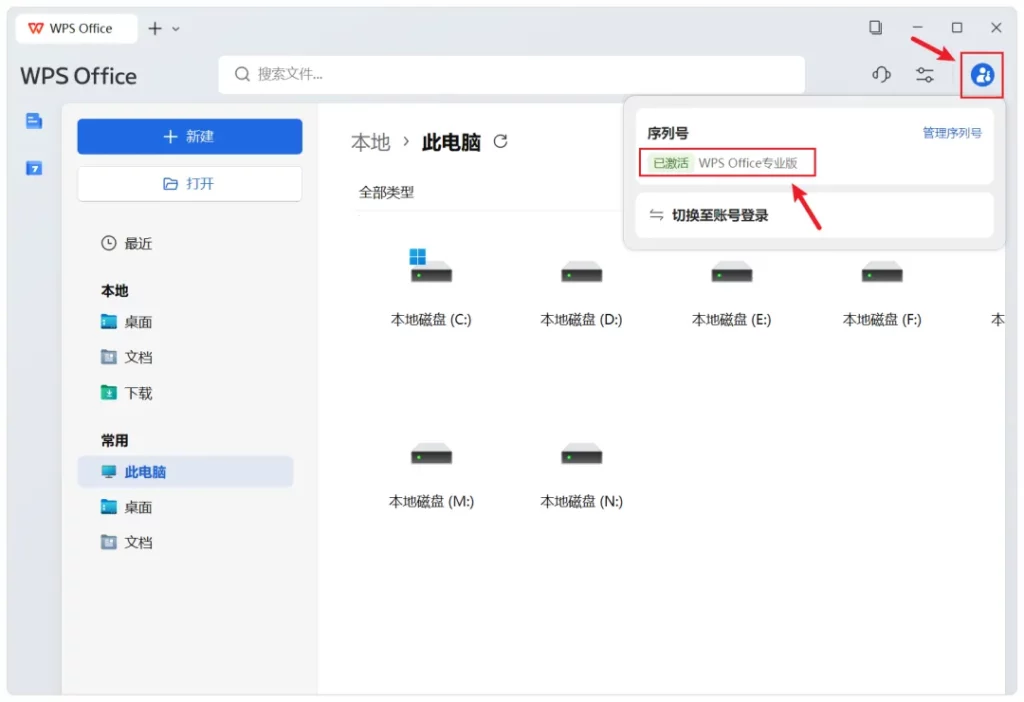Click the 新建 button
This screenshot has width=1024, height=702.
pos(189,136)
